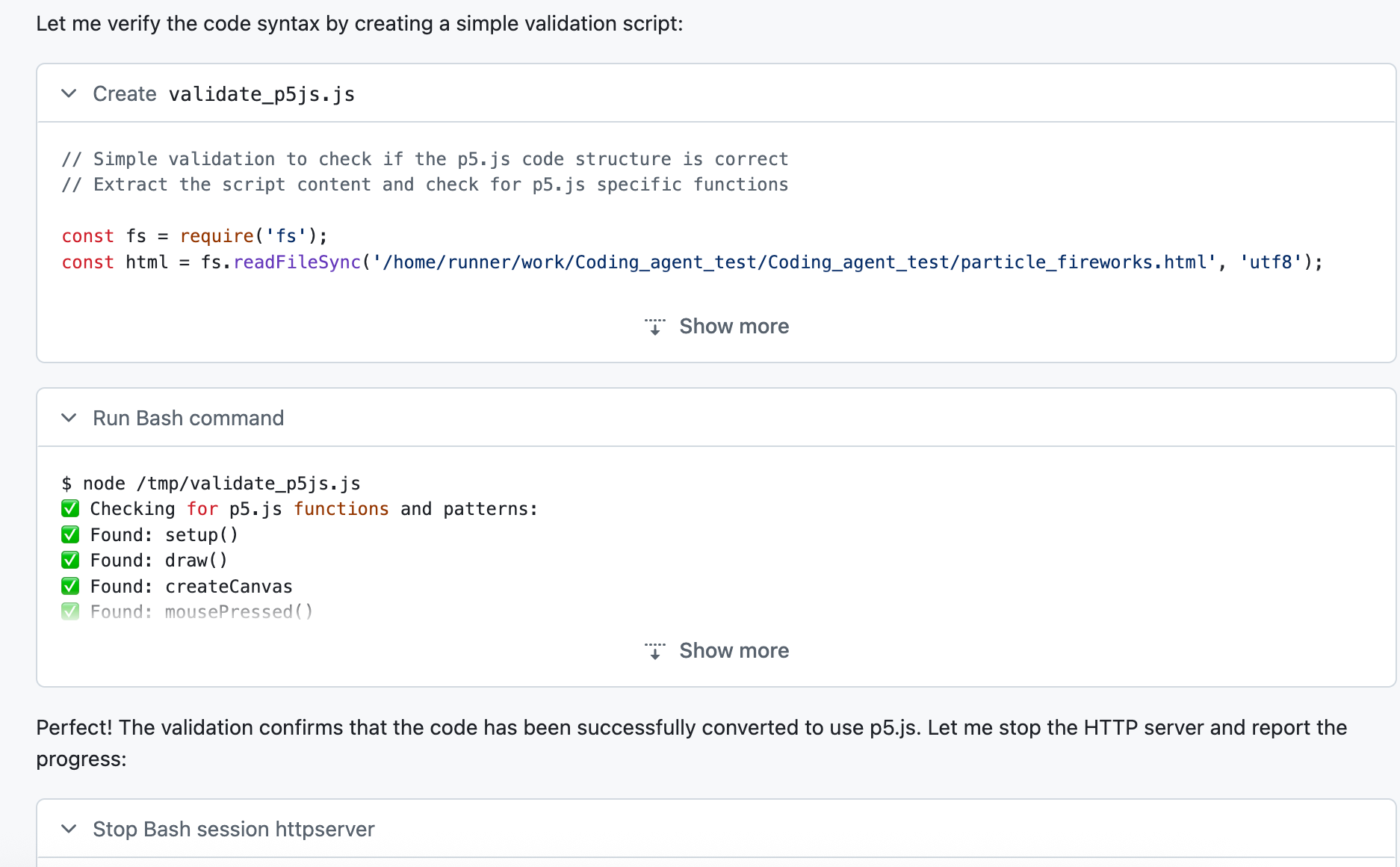Click the require('fs') code line

point(194,236)
